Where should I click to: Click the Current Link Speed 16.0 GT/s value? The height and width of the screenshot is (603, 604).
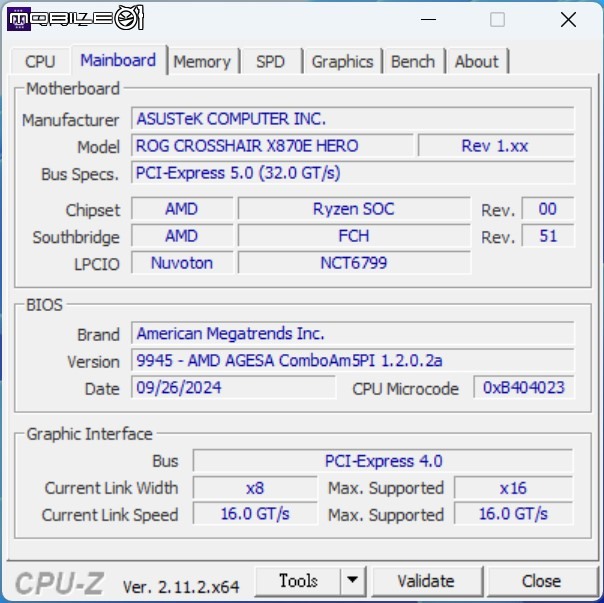[255, 514]
